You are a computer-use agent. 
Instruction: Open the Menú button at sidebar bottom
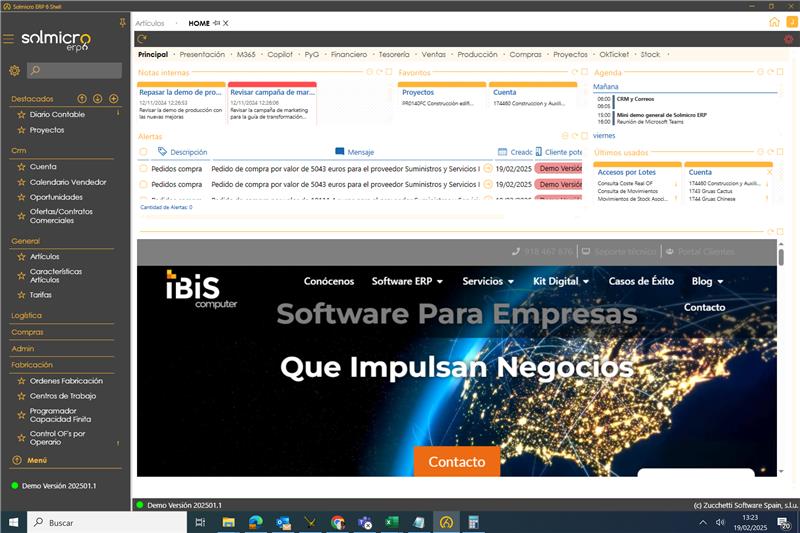[x=37, y=460]
